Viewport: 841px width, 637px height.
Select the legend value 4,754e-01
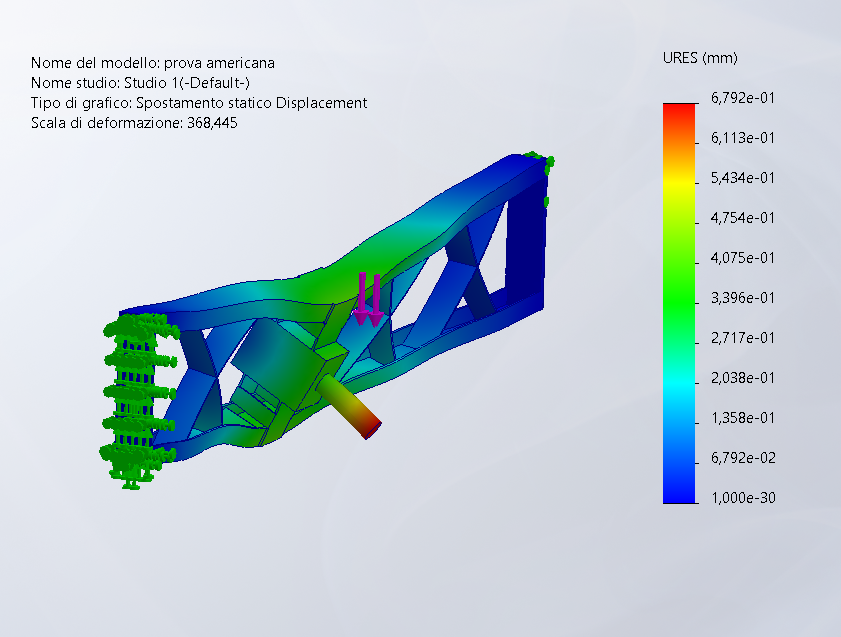(743, 218)
